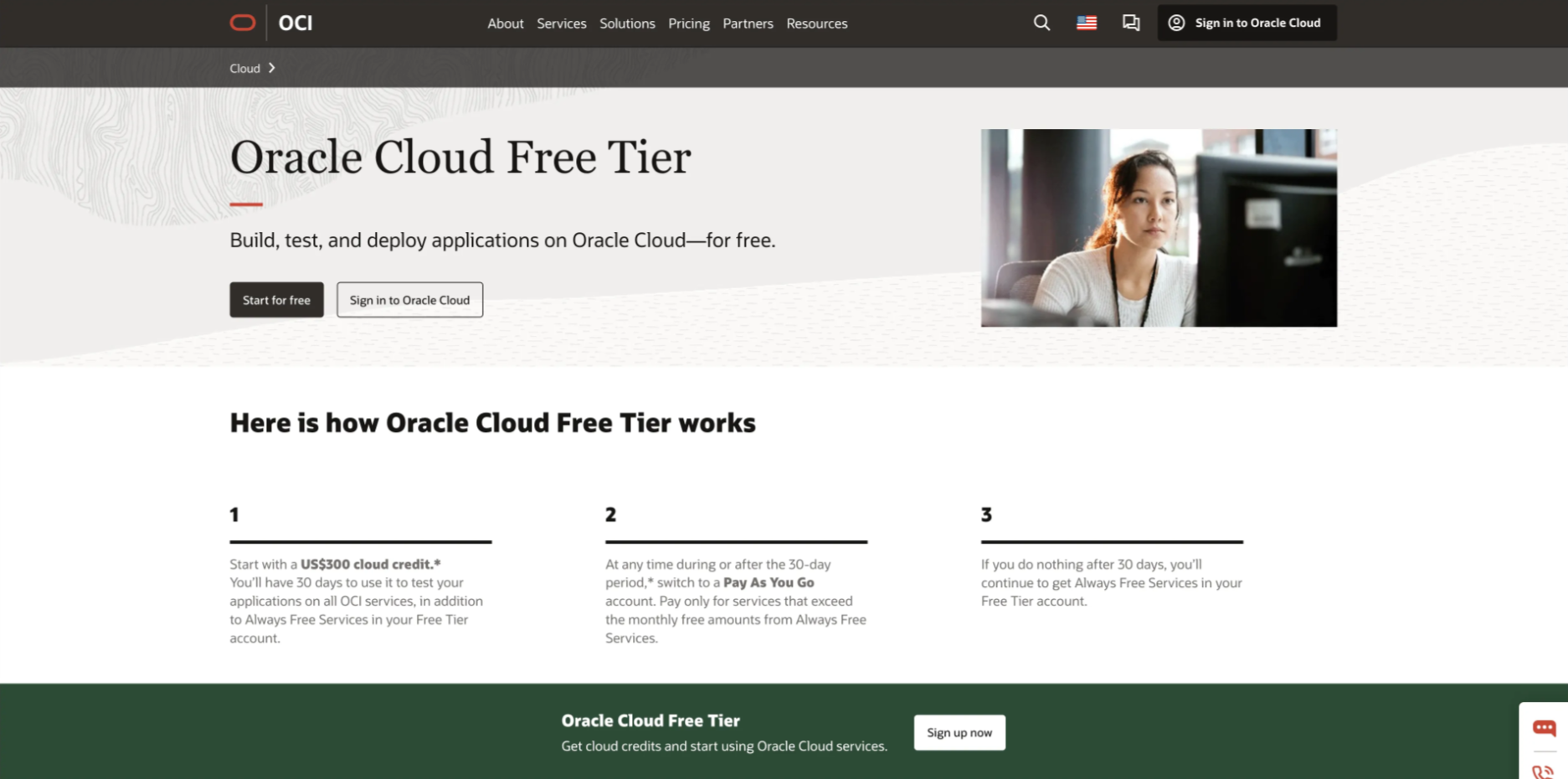Click the step number 2 heading

611,514
